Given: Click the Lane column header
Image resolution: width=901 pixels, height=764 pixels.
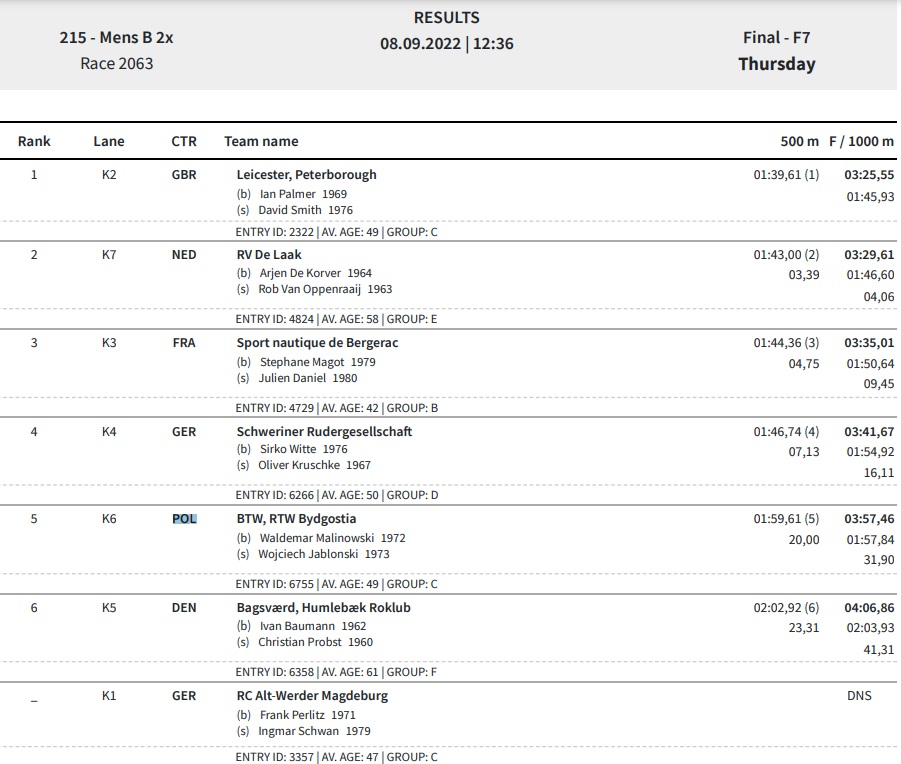Looking at the screenshot, I should click(x=109, y=141).
